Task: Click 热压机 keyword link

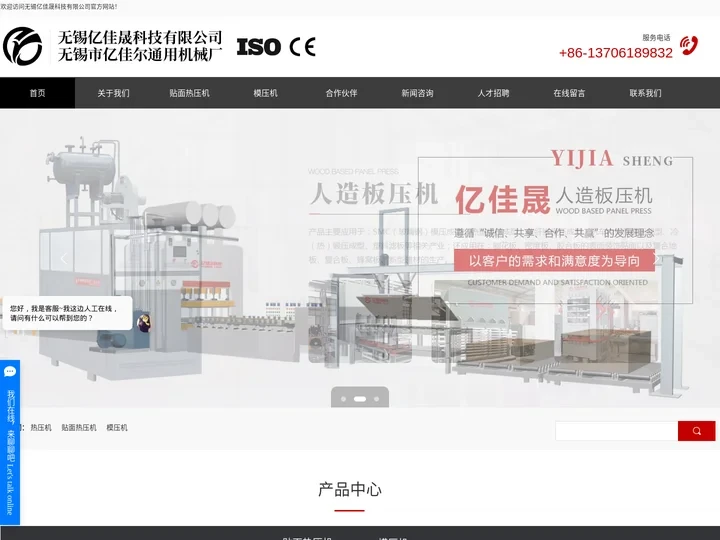Action: pyautogui.click(x=41, y=428)
